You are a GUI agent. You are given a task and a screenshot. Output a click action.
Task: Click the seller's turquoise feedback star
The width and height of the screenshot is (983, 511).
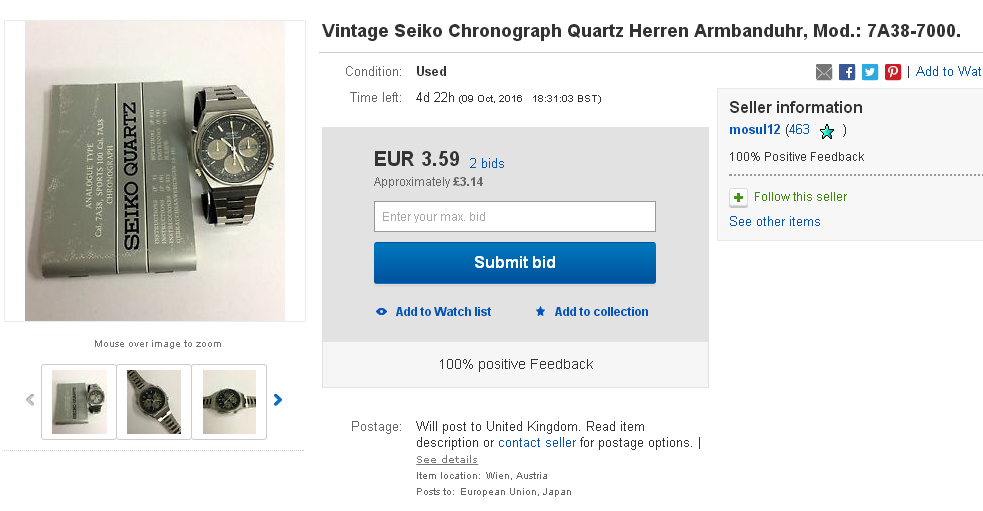click(827, 131)
